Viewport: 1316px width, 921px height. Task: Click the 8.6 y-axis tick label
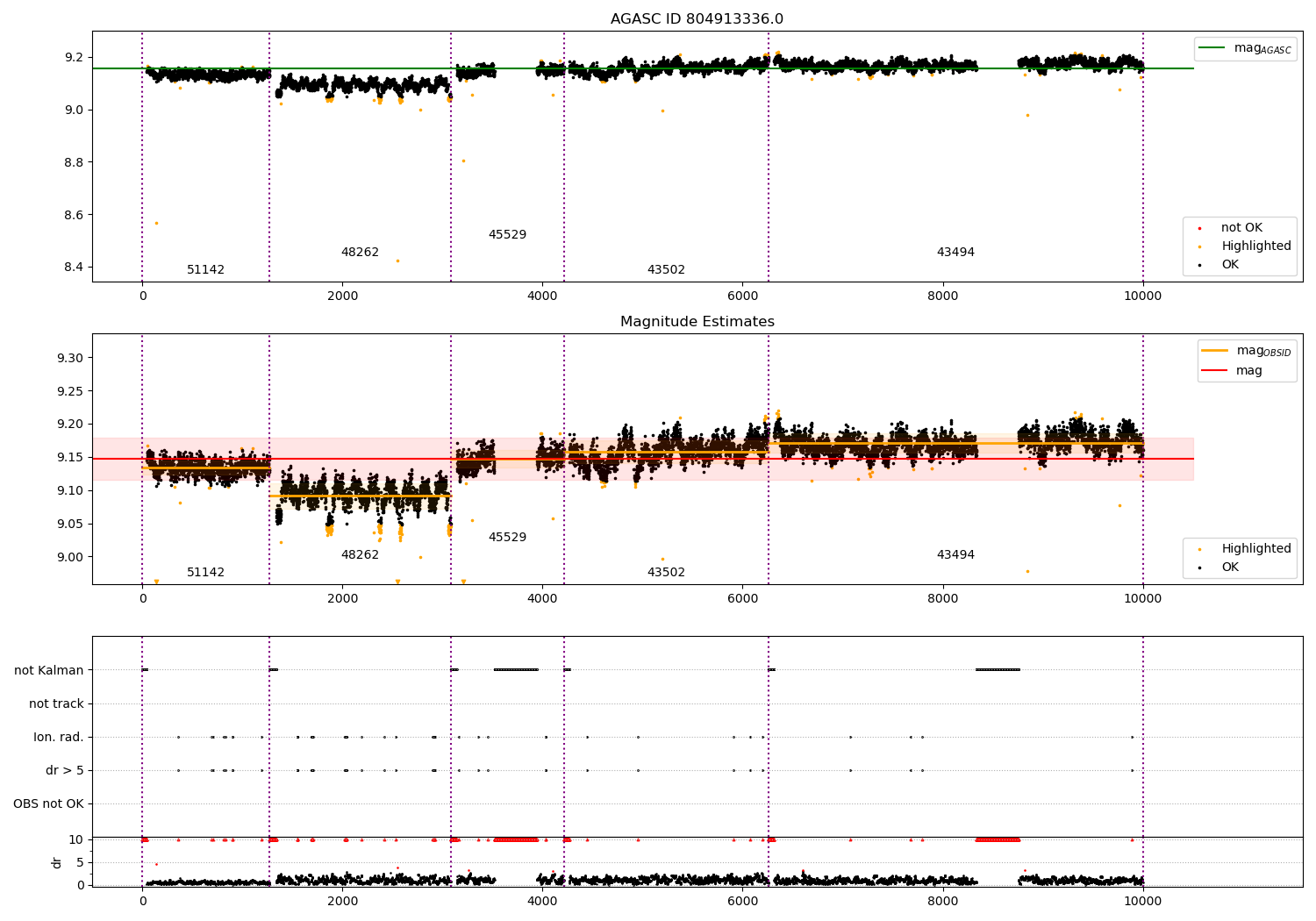(74, 215)
